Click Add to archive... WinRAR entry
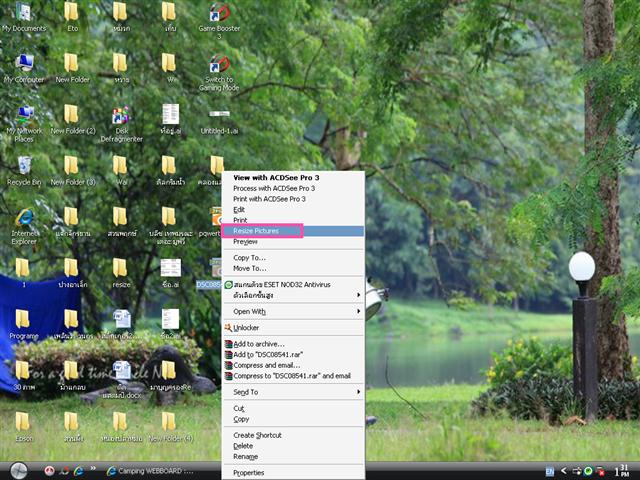640x480 pixels. [x=263, y=344]
